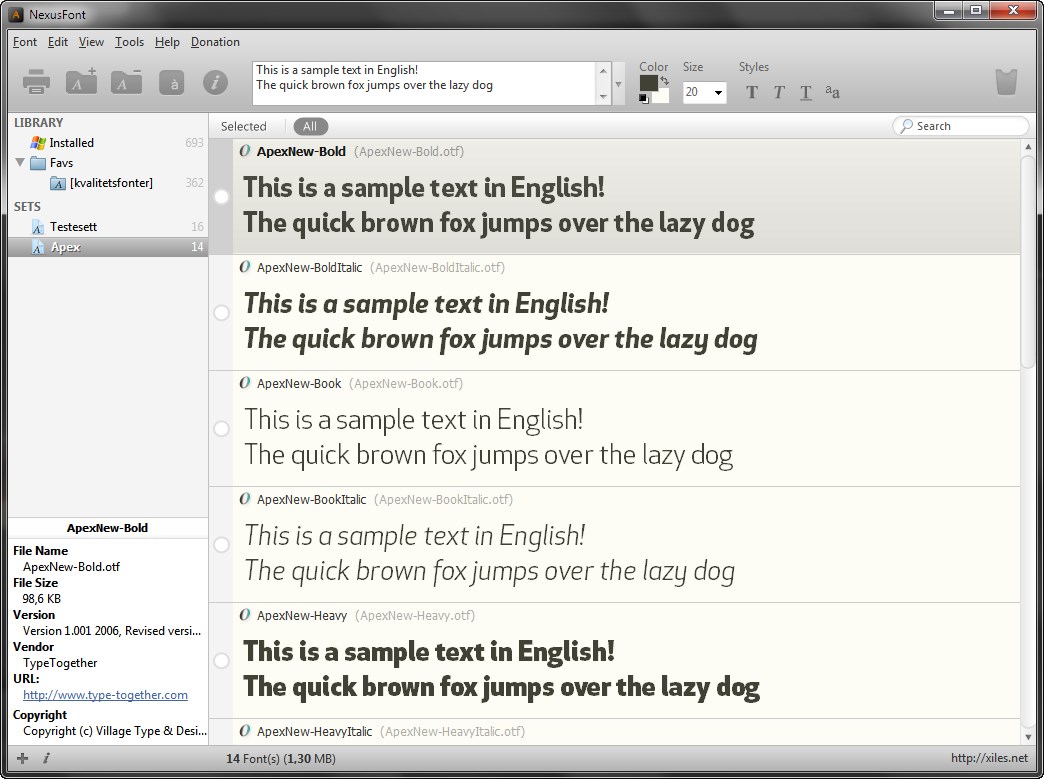1044x779 pixels.
Task: Open the Tools menu
Action: coord(129,42)
